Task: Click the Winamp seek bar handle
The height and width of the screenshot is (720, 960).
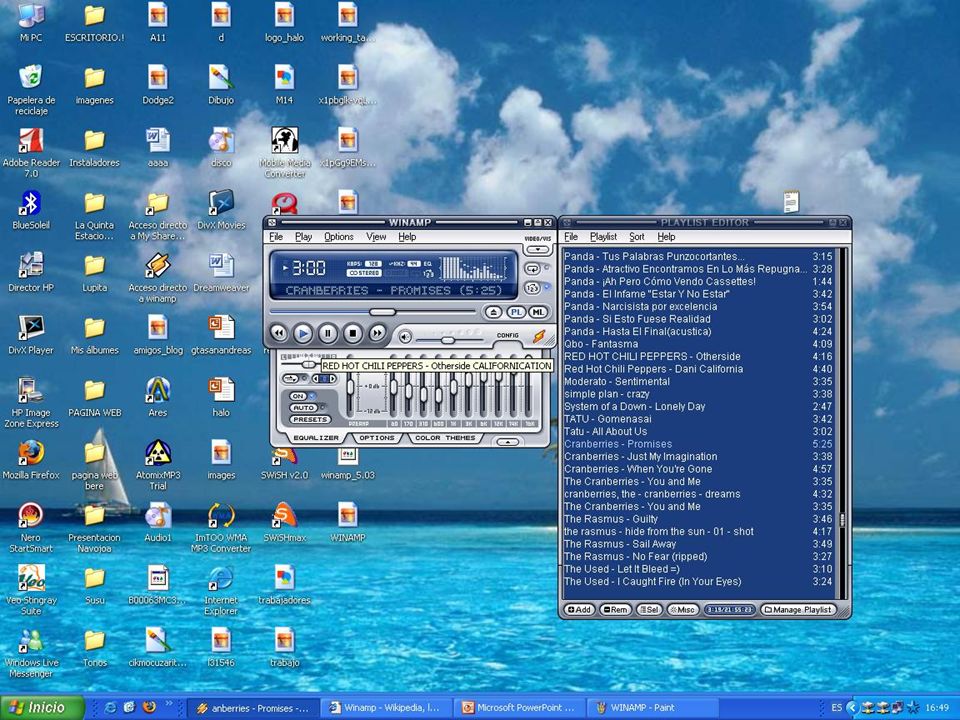Action: [x=383, y=312]
